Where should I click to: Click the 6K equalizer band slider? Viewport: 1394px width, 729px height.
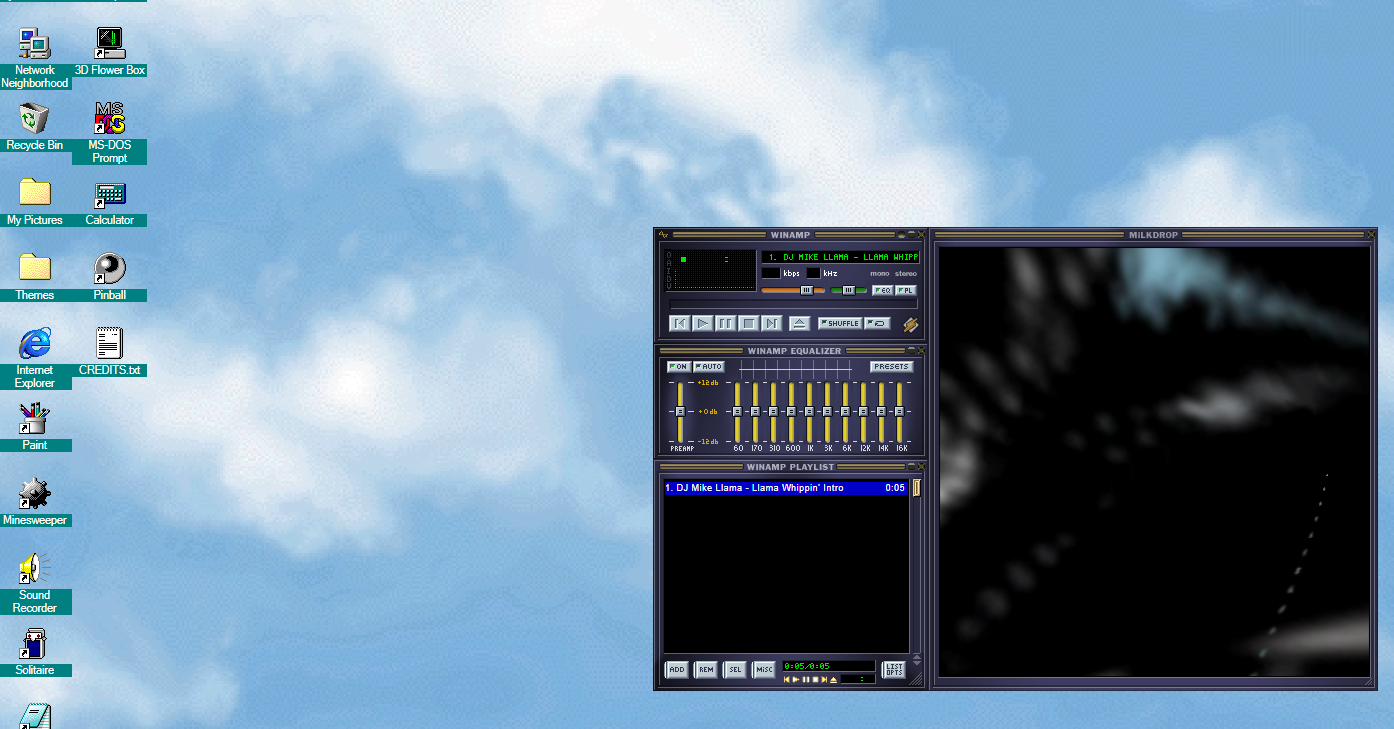[846, 411]
